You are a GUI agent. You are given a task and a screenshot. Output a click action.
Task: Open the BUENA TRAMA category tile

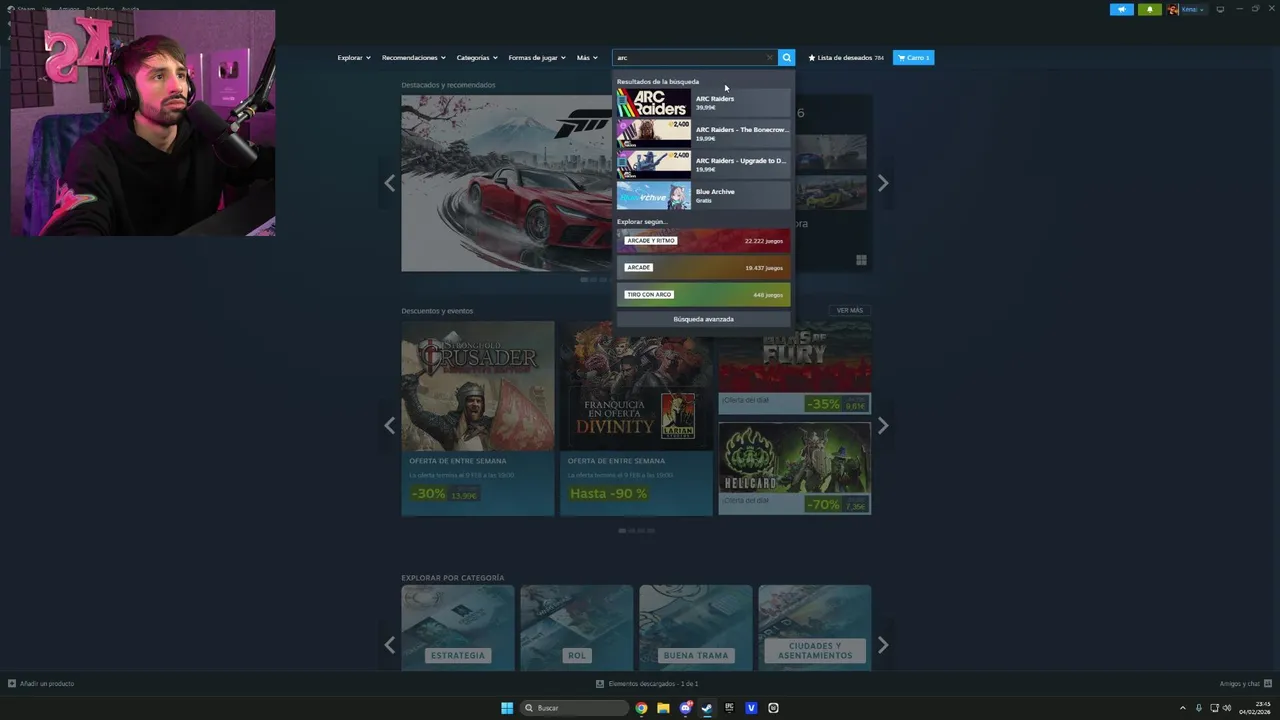tap(696, 628)
